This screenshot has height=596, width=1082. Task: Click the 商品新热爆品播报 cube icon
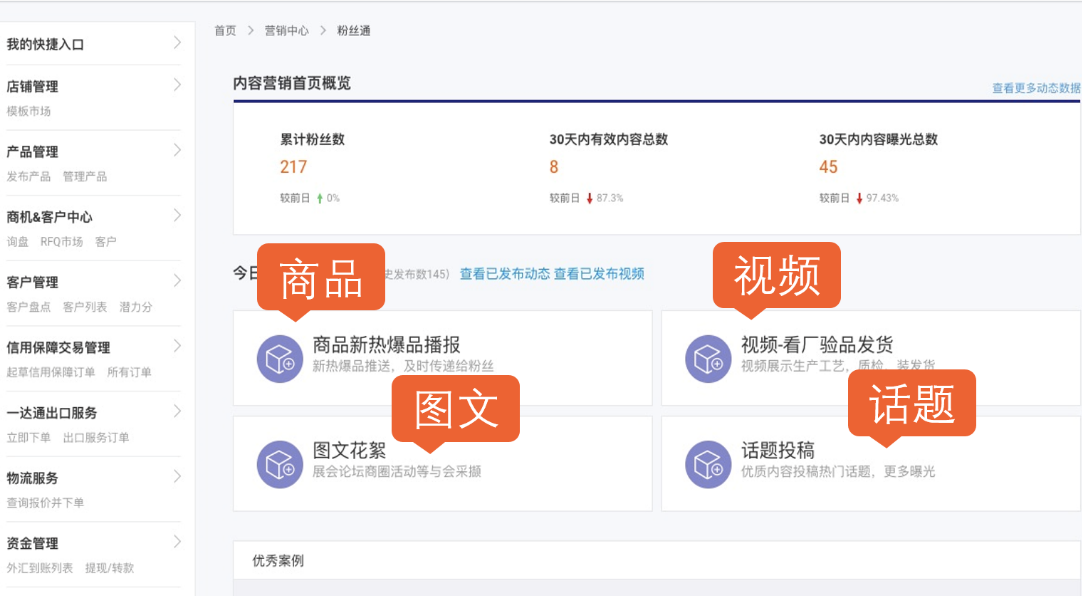[x=280, y=357]
